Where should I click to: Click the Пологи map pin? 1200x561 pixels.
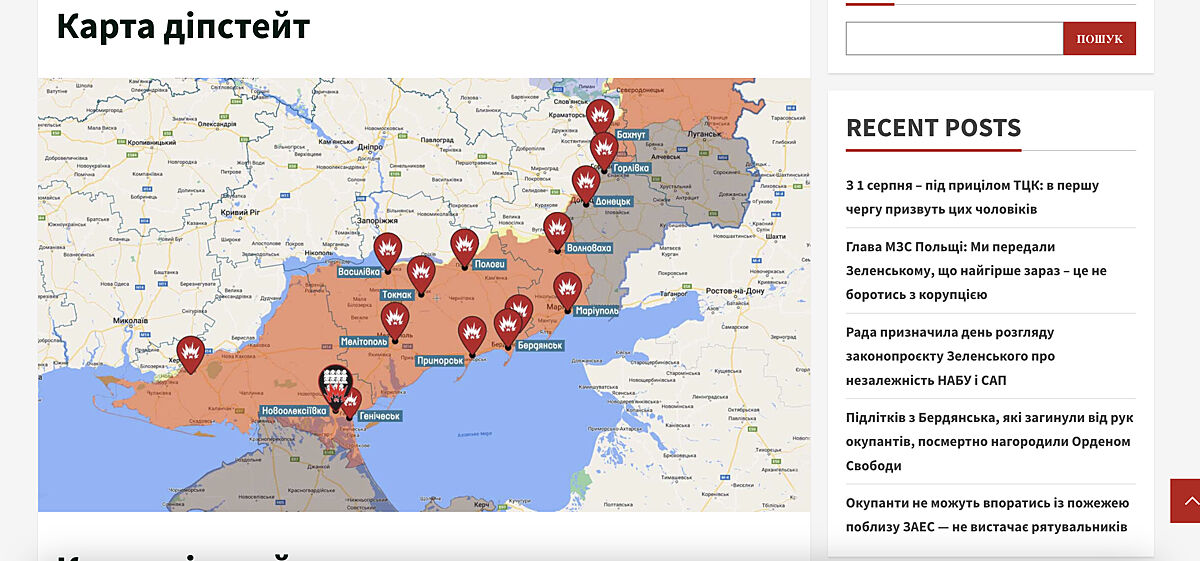[x=464, y=246]
